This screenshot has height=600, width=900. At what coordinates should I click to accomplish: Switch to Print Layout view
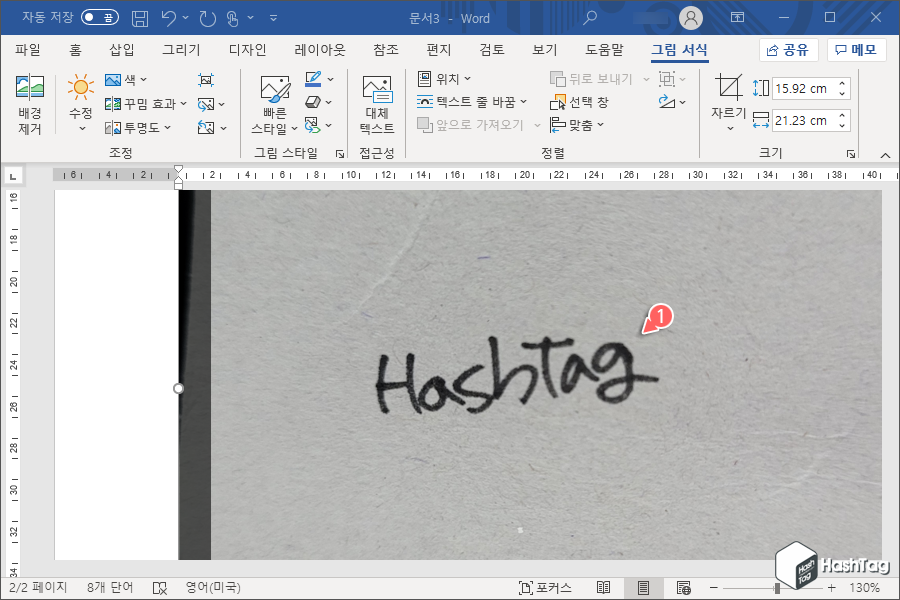[643, 588]
